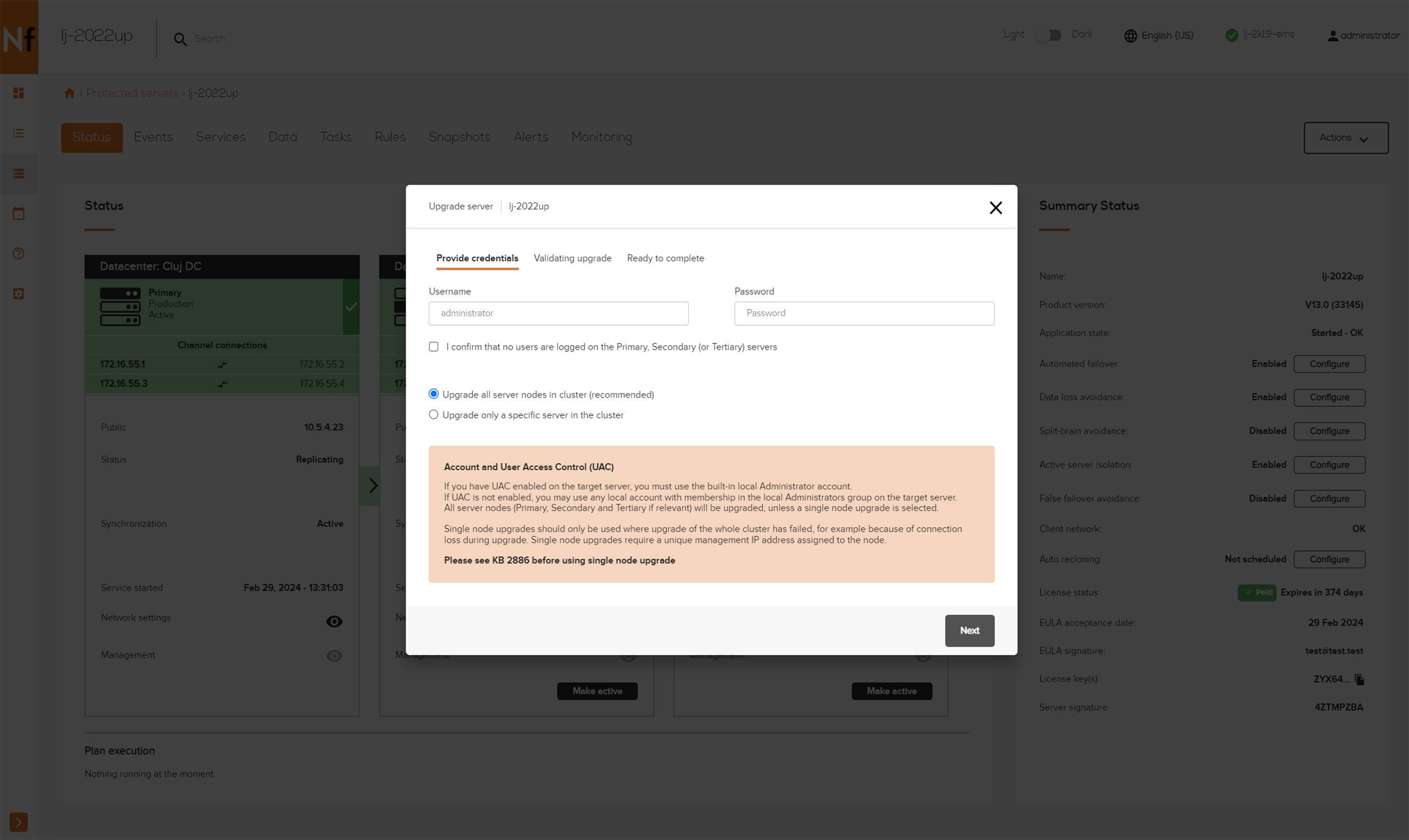
Task: Select the Ready to complete step
Action: (665, 259)
